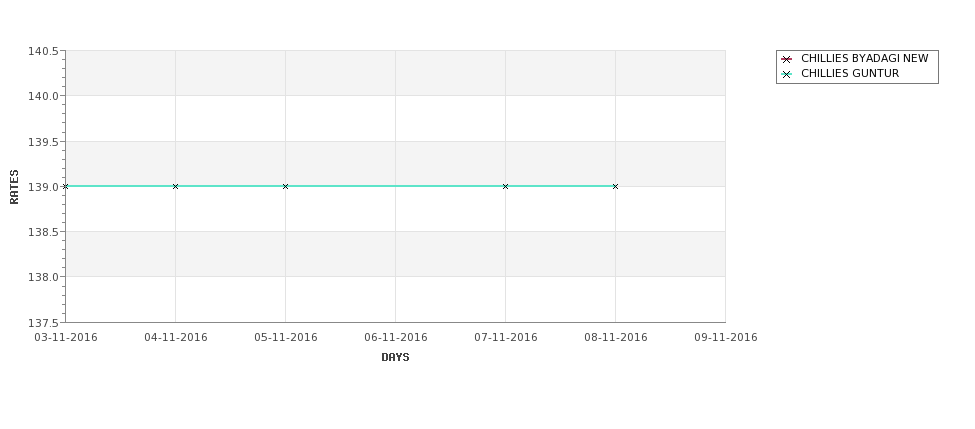Click the DAYS axis title

(x=395, y=358)
